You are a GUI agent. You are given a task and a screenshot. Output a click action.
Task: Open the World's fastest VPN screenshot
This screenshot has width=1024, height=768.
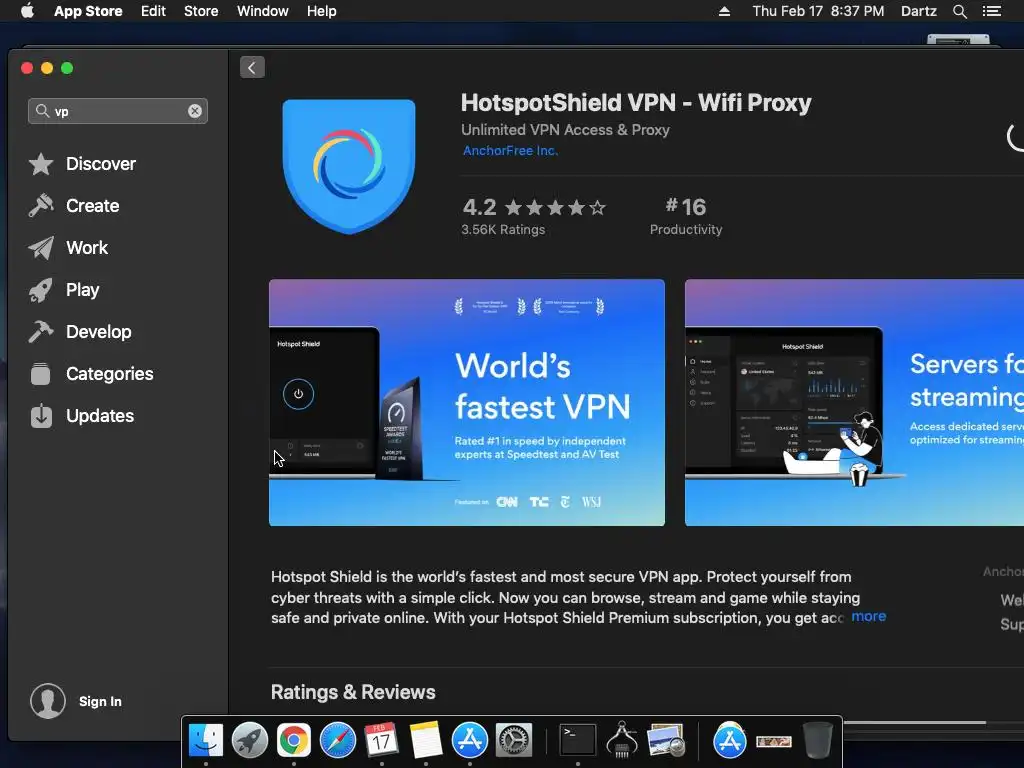click(467, 402)
